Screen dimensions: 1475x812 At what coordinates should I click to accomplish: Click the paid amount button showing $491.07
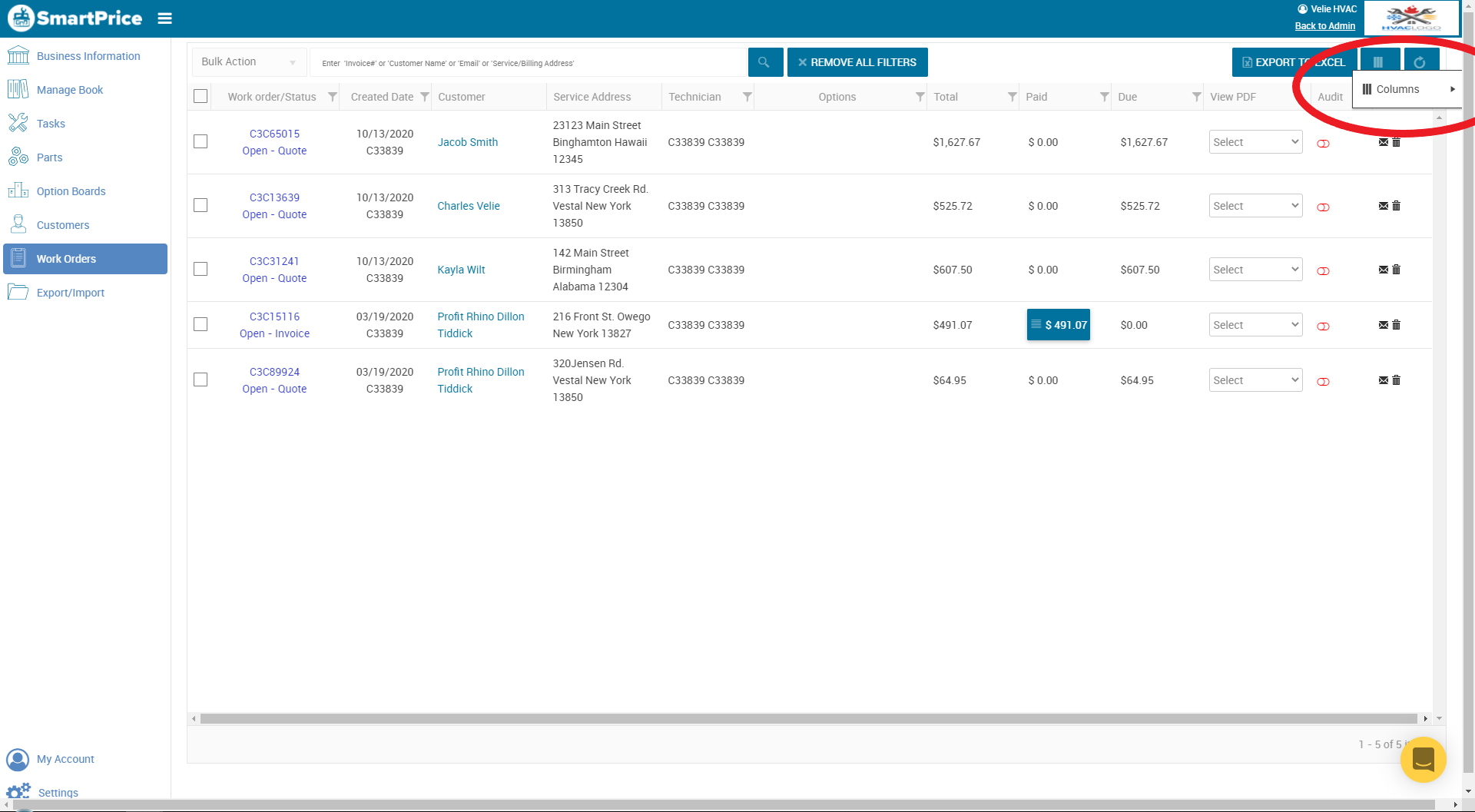point(1058,324)
